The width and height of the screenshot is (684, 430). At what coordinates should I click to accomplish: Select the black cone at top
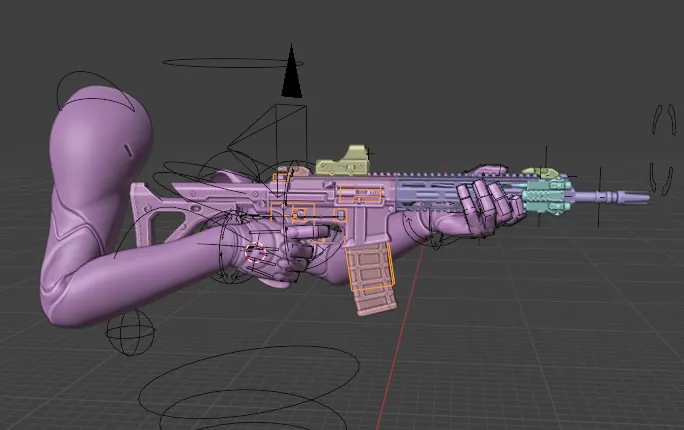coord(291,78)
